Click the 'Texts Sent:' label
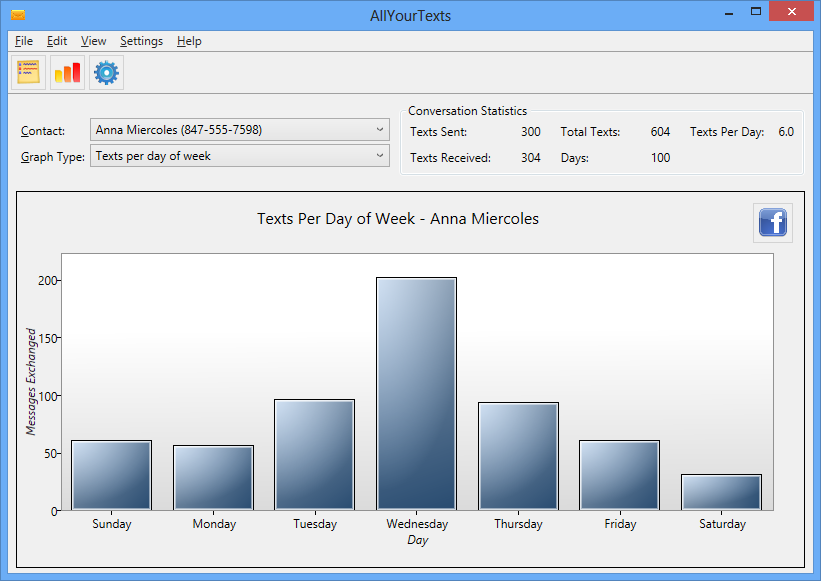 [438, 132]
